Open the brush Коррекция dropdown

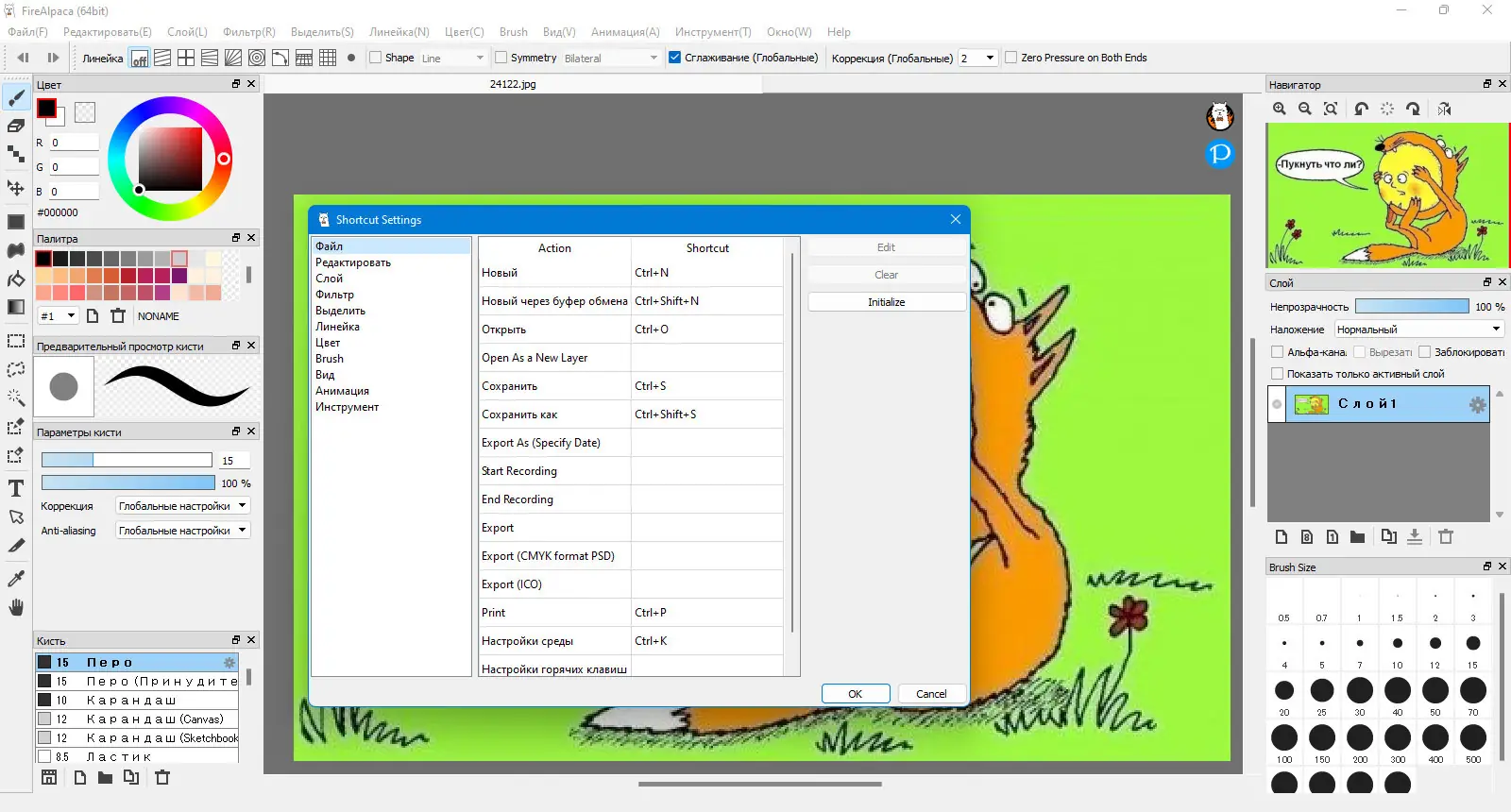pyautogui.click(x=182, y=506)
